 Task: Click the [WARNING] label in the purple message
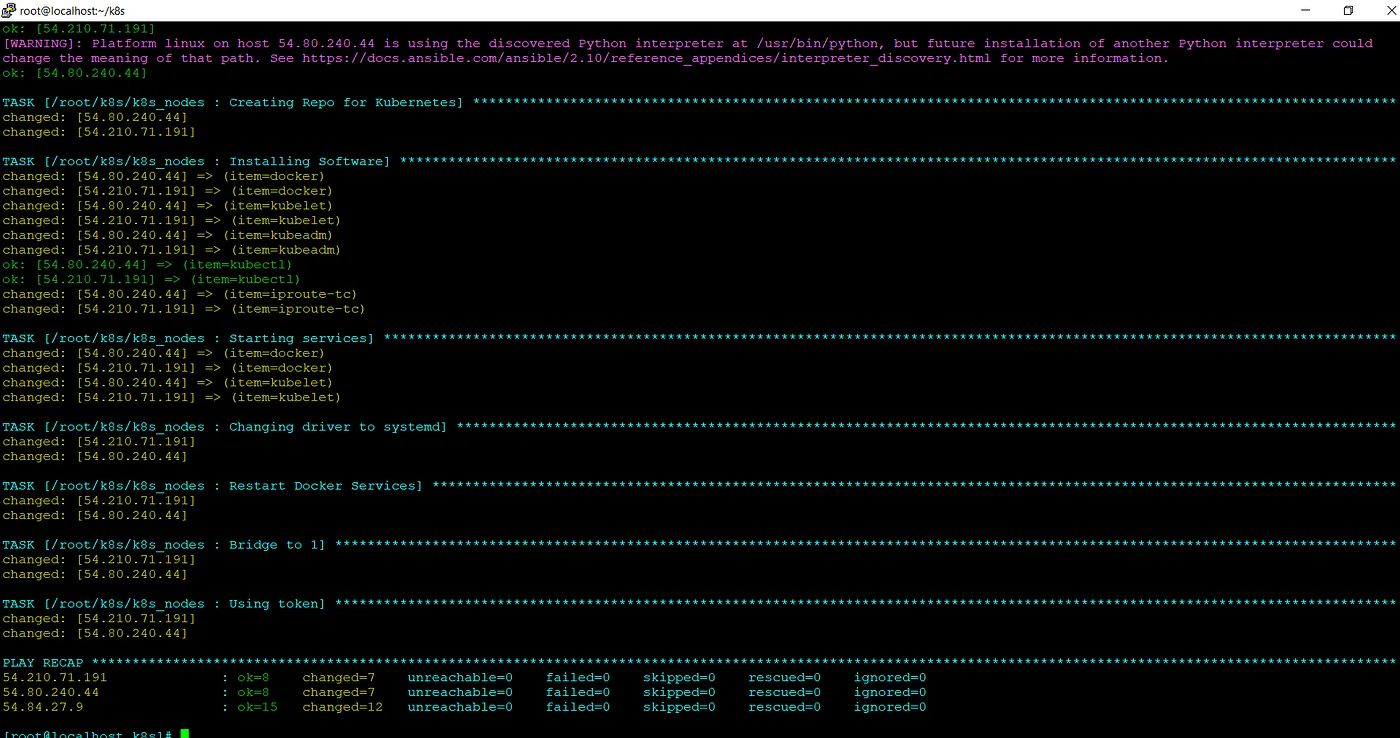43,44
